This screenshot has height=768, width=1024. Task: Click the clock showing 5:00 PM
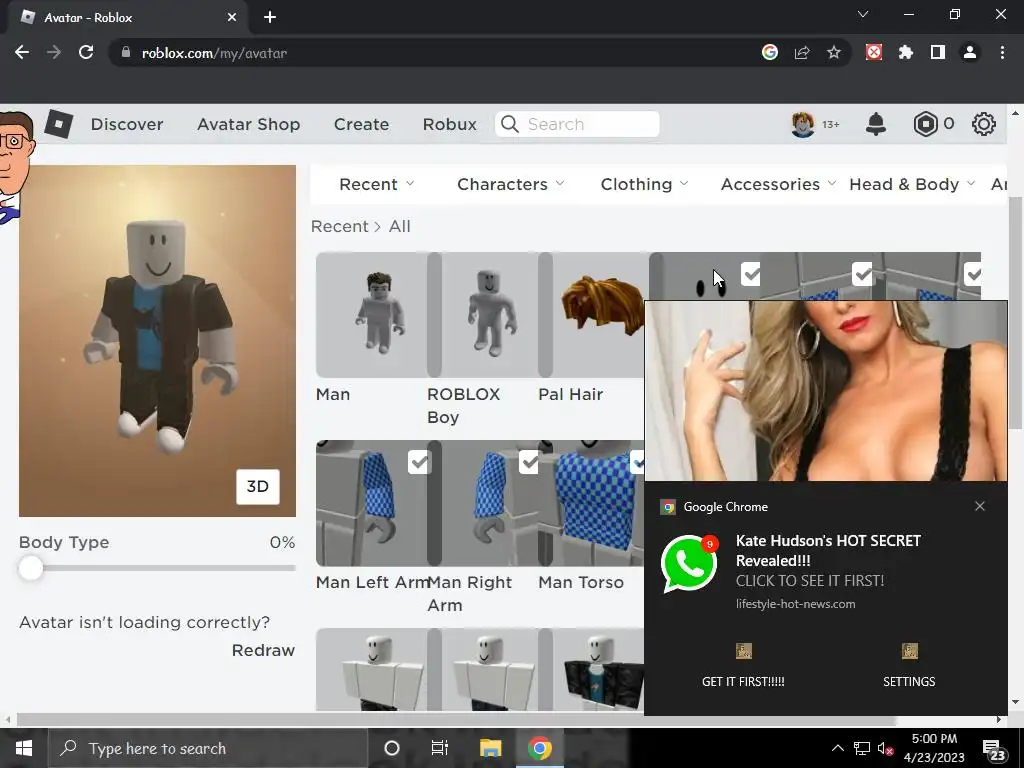[934, 739]
